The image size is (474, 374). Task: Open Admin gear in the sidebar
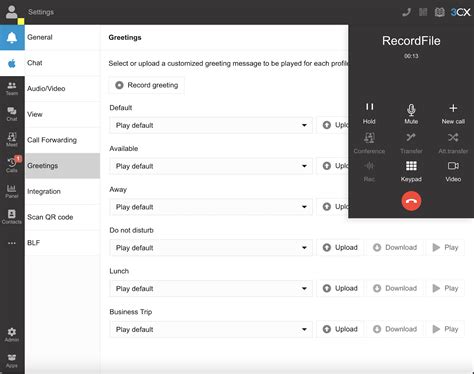point(12,335)
